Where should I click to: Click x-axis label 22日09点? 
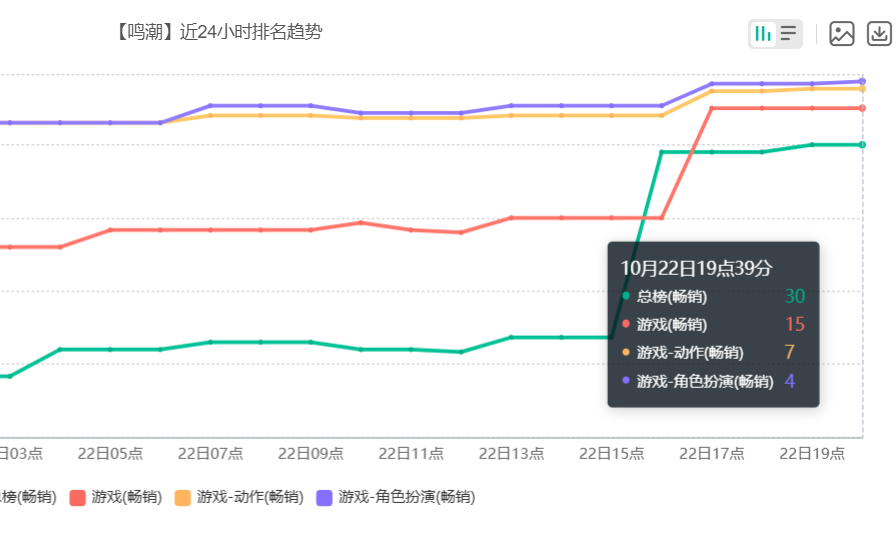(311, 454)
